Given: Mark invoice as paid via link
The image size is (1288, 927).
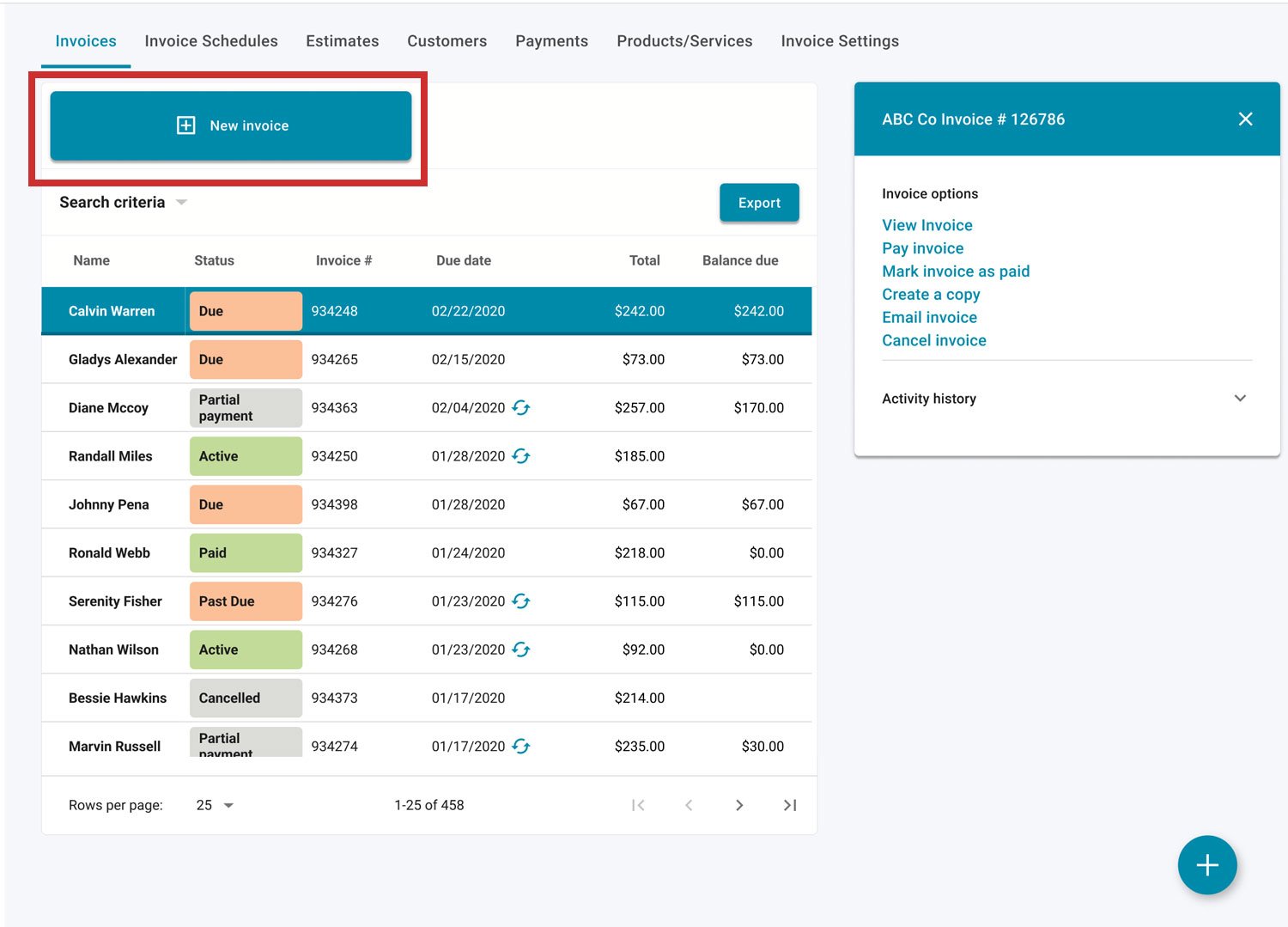Looking at the screenshot, I should click(956, 271).
